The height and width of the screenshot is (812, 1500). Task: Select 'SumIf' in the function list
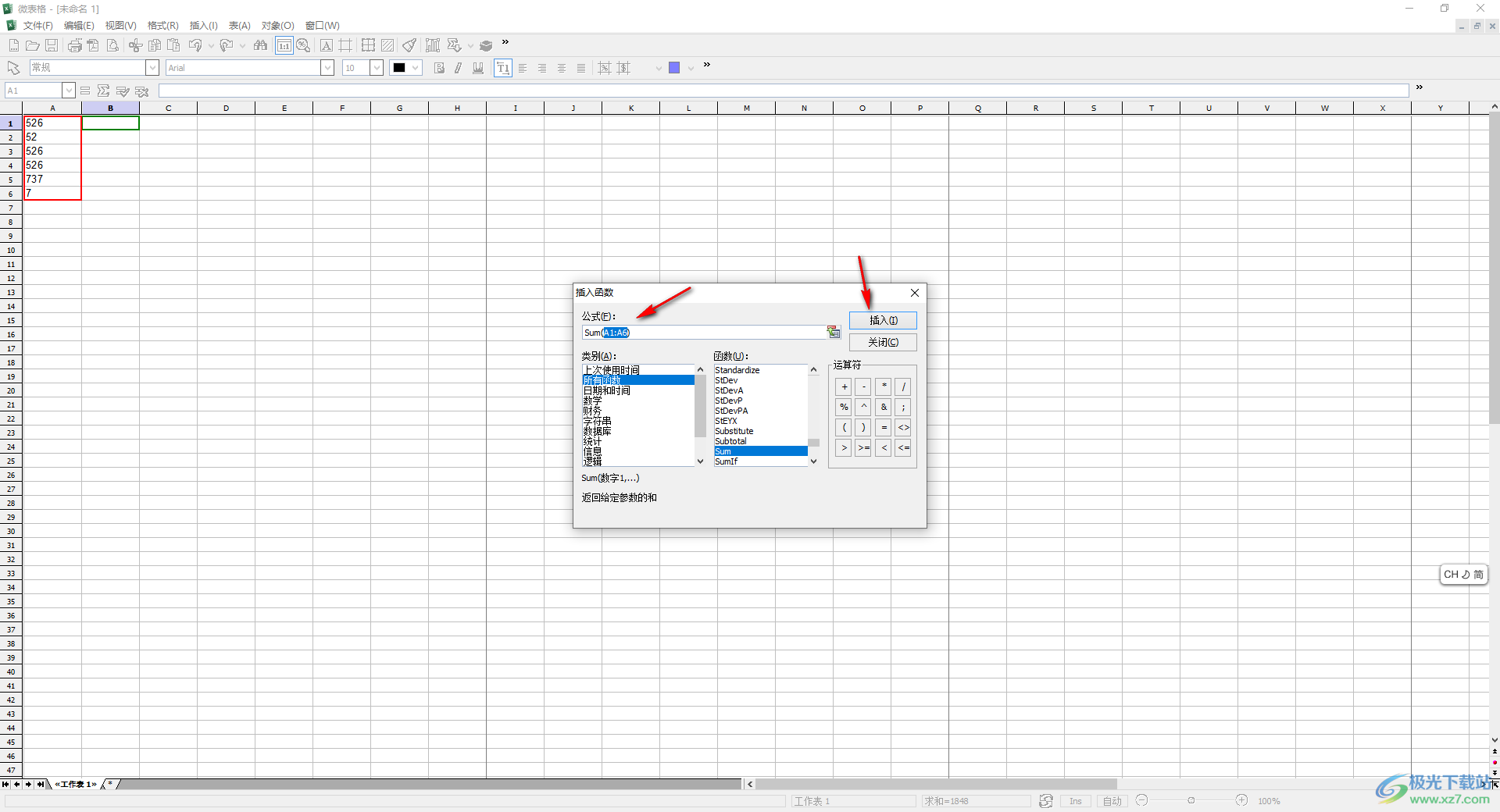tap(760, 461)
